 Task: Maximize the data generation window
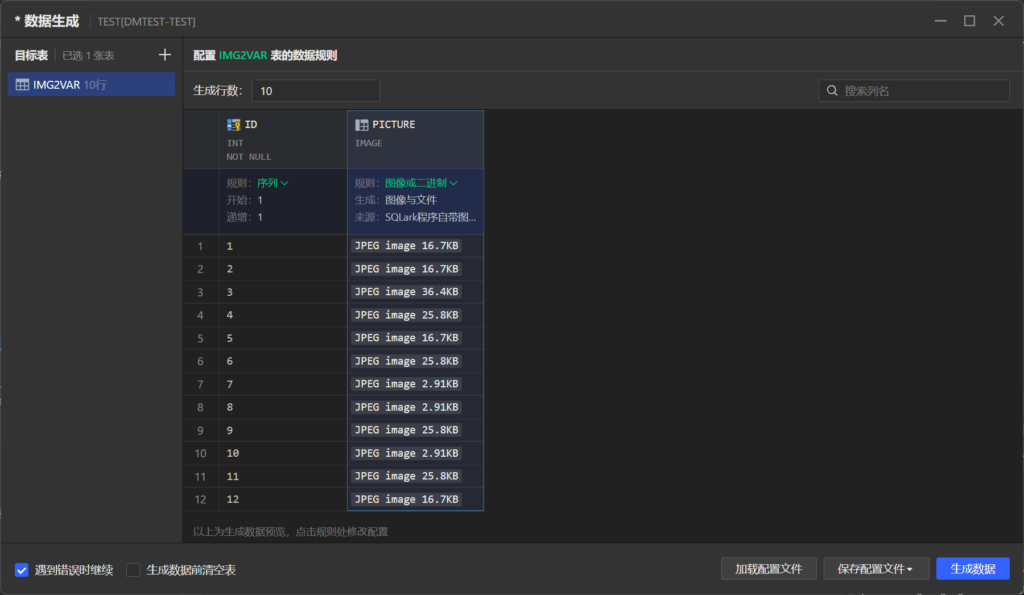(969, 21)
